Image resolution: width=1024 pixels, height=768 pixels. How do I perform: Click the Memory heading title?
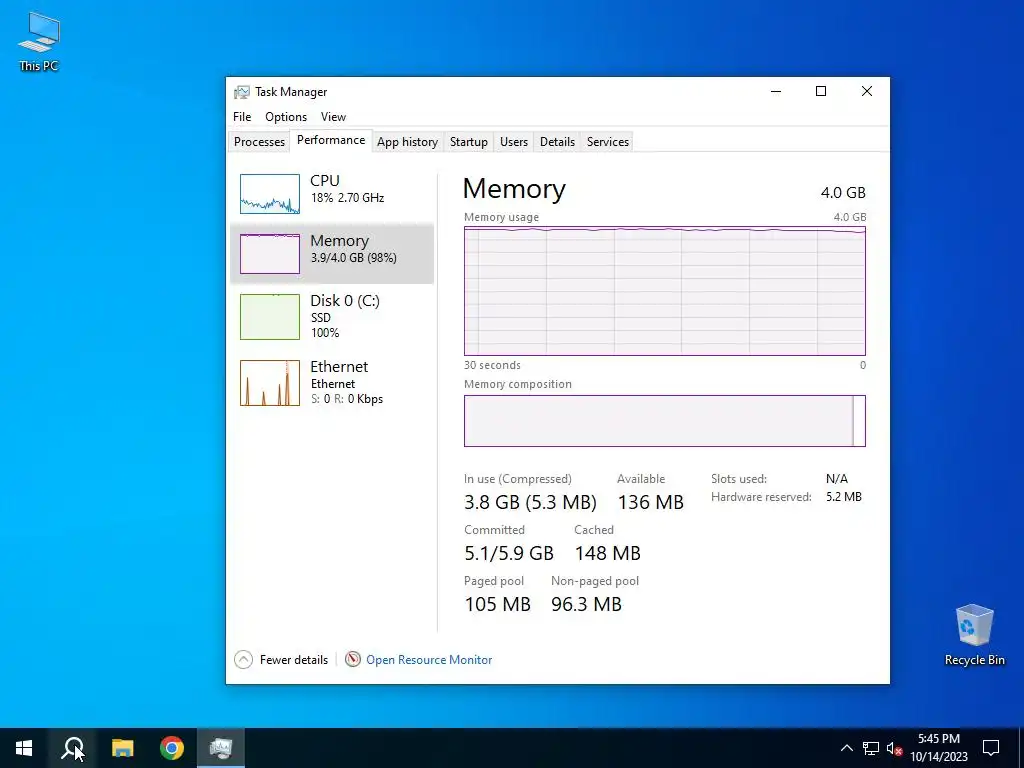click(514, 189)
